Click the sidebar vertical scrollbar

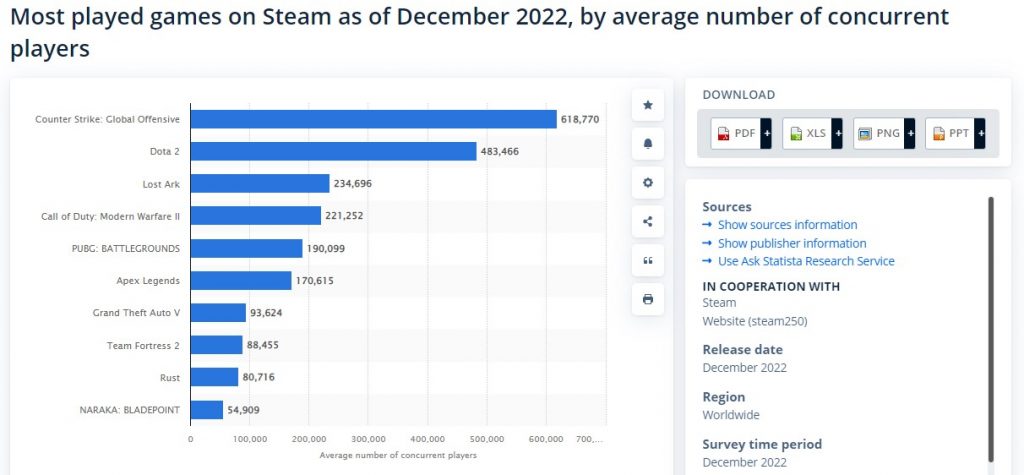[x=991, y=327]
